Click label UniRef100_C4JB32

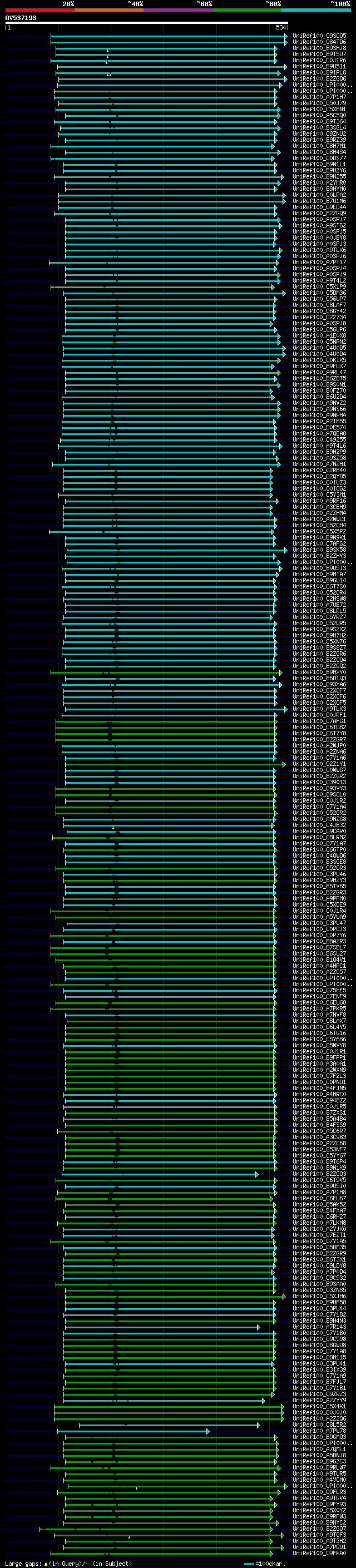pyautogui.click(x=319, y=825)
